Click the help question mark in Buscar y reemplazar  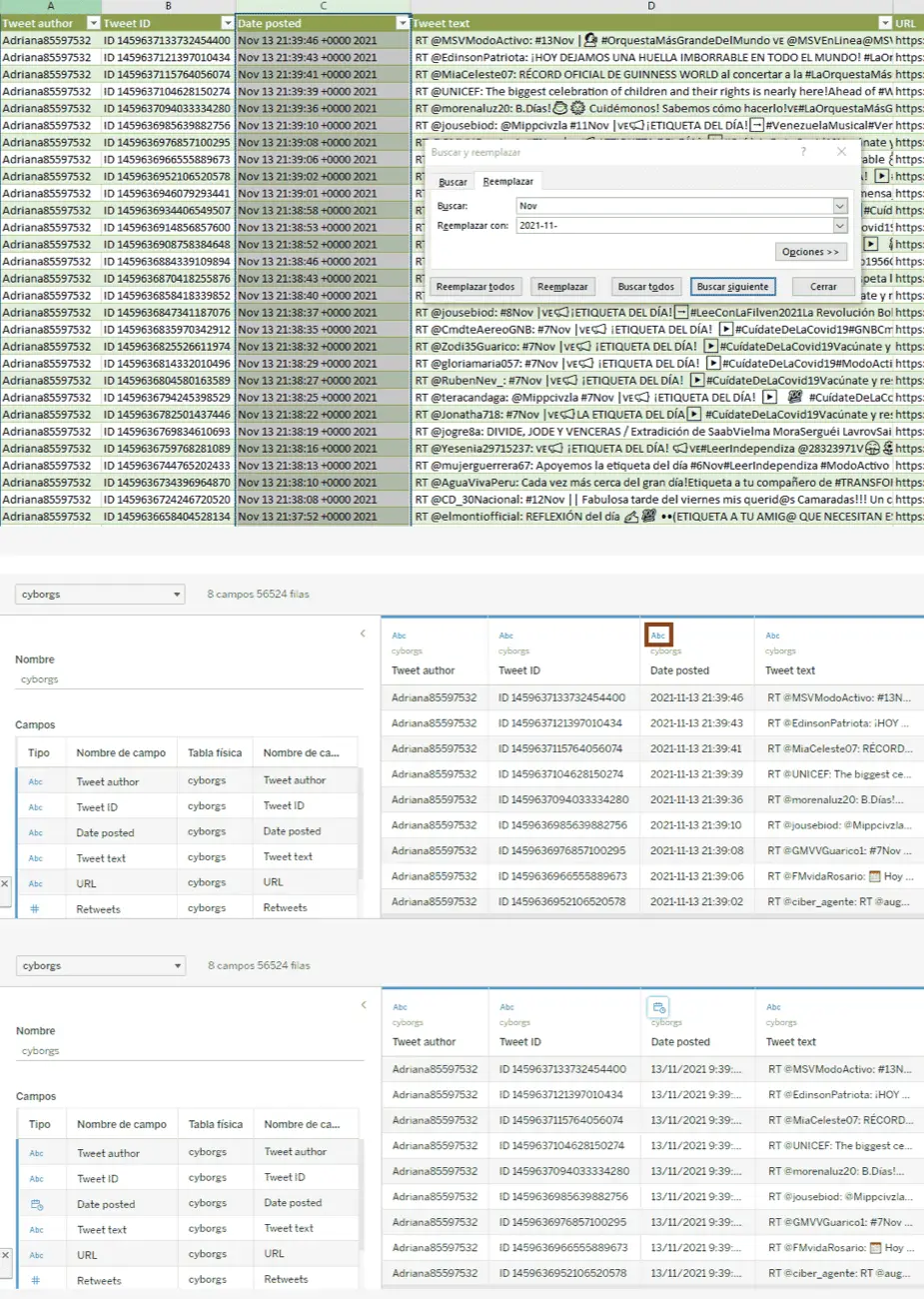(803, 152)
